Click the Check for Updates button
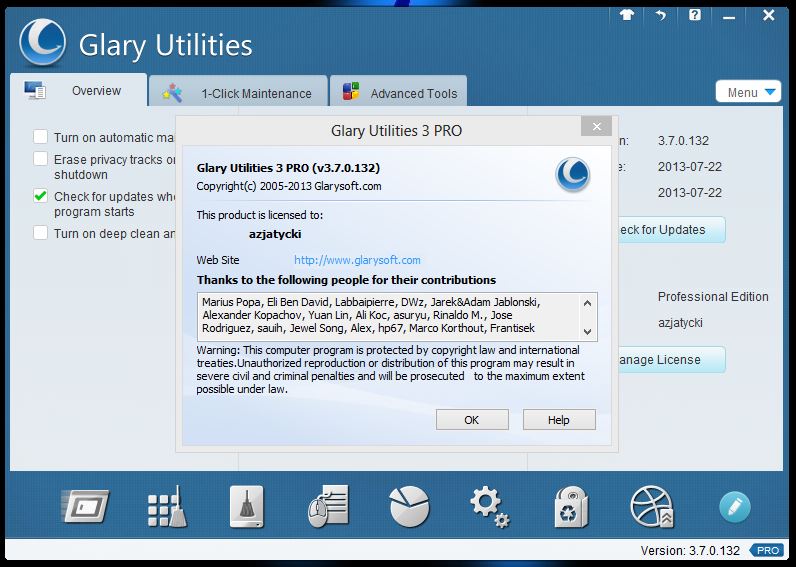This screenshot has height=567, width=796. click(671, 230)
